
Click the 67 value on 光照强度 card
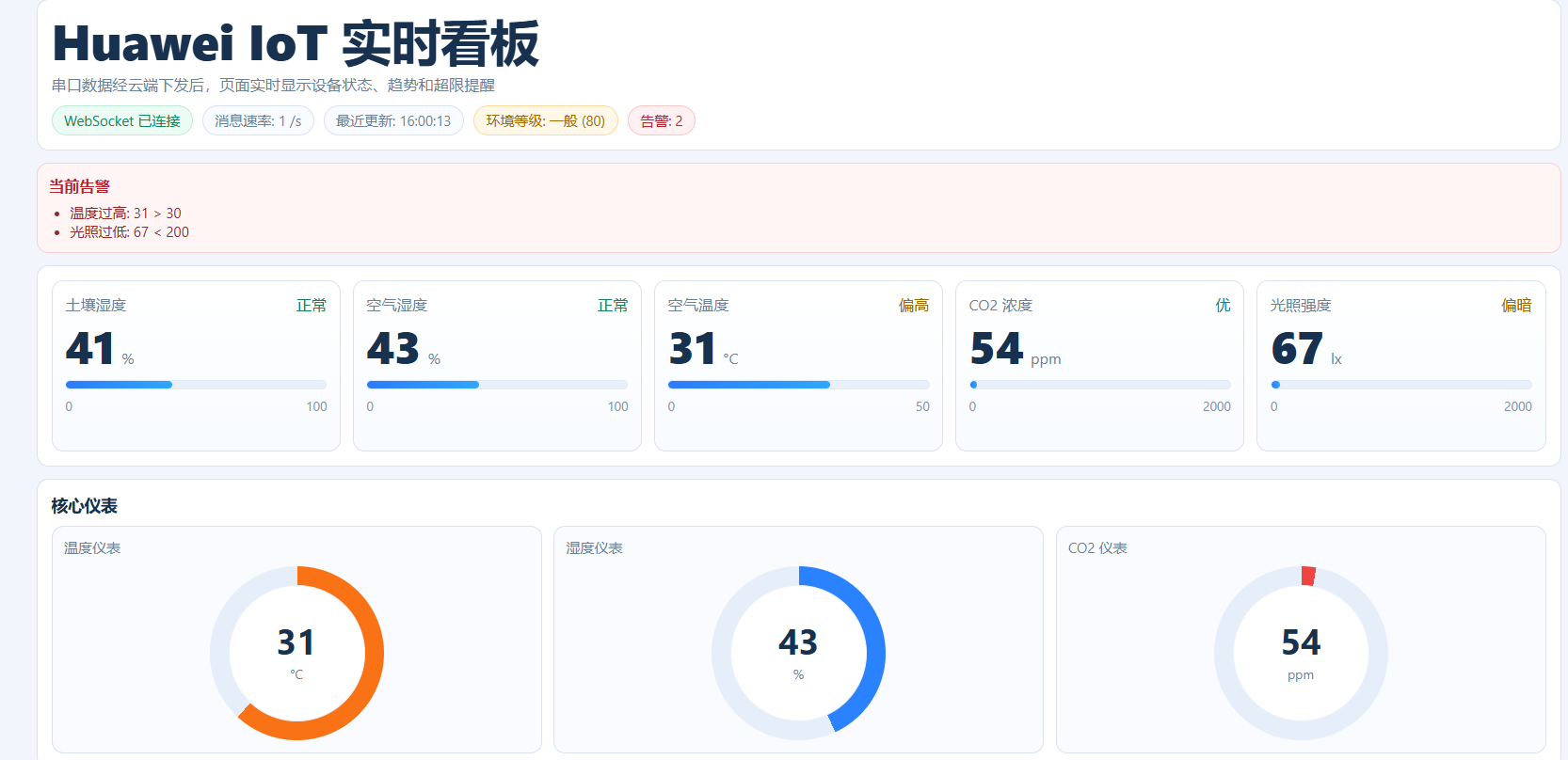(x=1297, y=349)
